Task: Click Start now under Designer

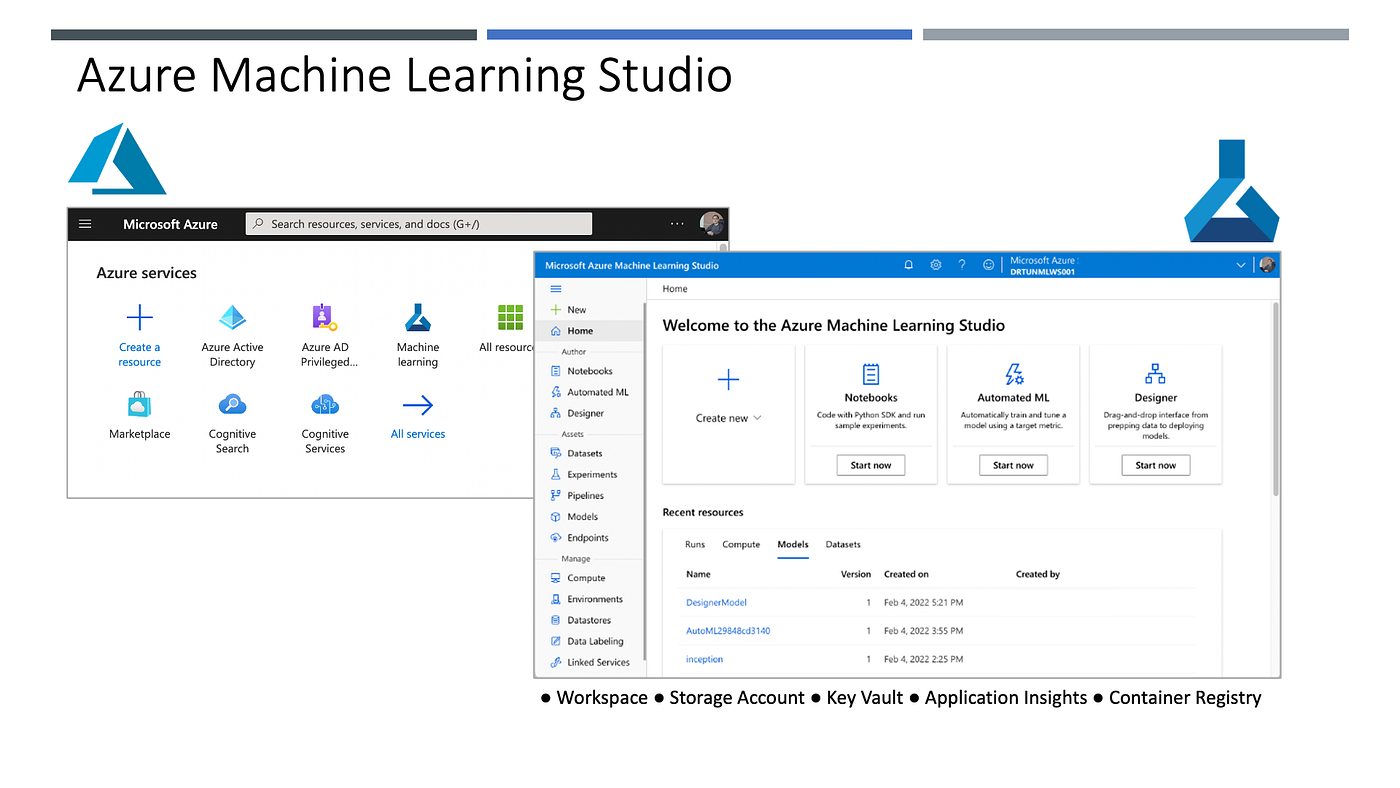Action: tap(1155, 465)
